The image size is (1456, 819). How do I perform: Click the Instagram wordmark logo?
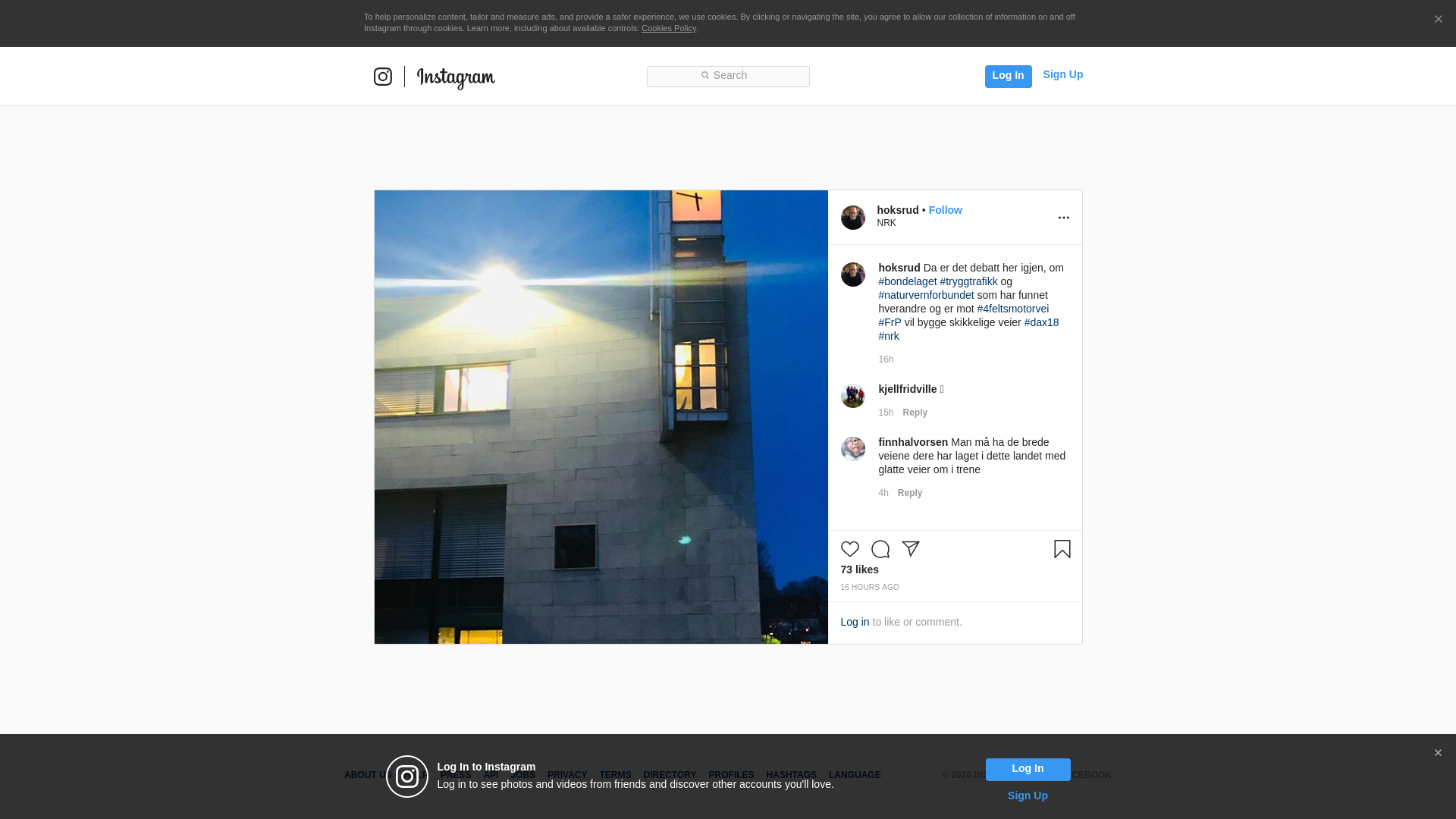(456, 78)
